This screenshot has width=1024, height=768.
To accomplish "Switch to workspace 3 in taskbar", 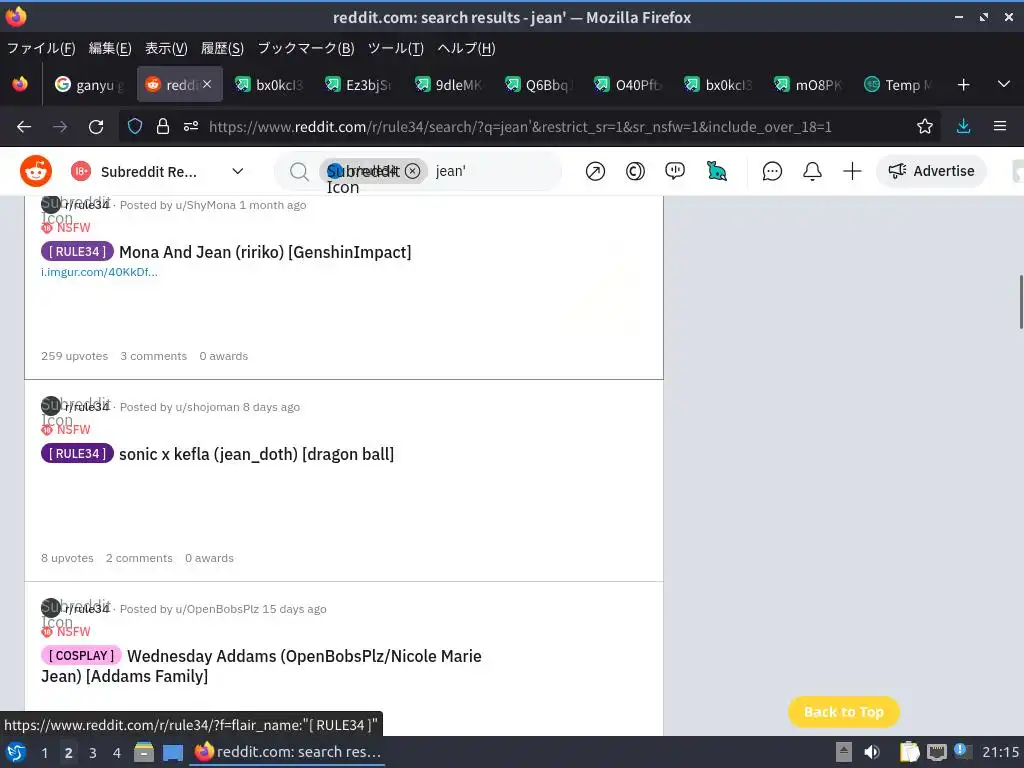I will click(93, 752).
